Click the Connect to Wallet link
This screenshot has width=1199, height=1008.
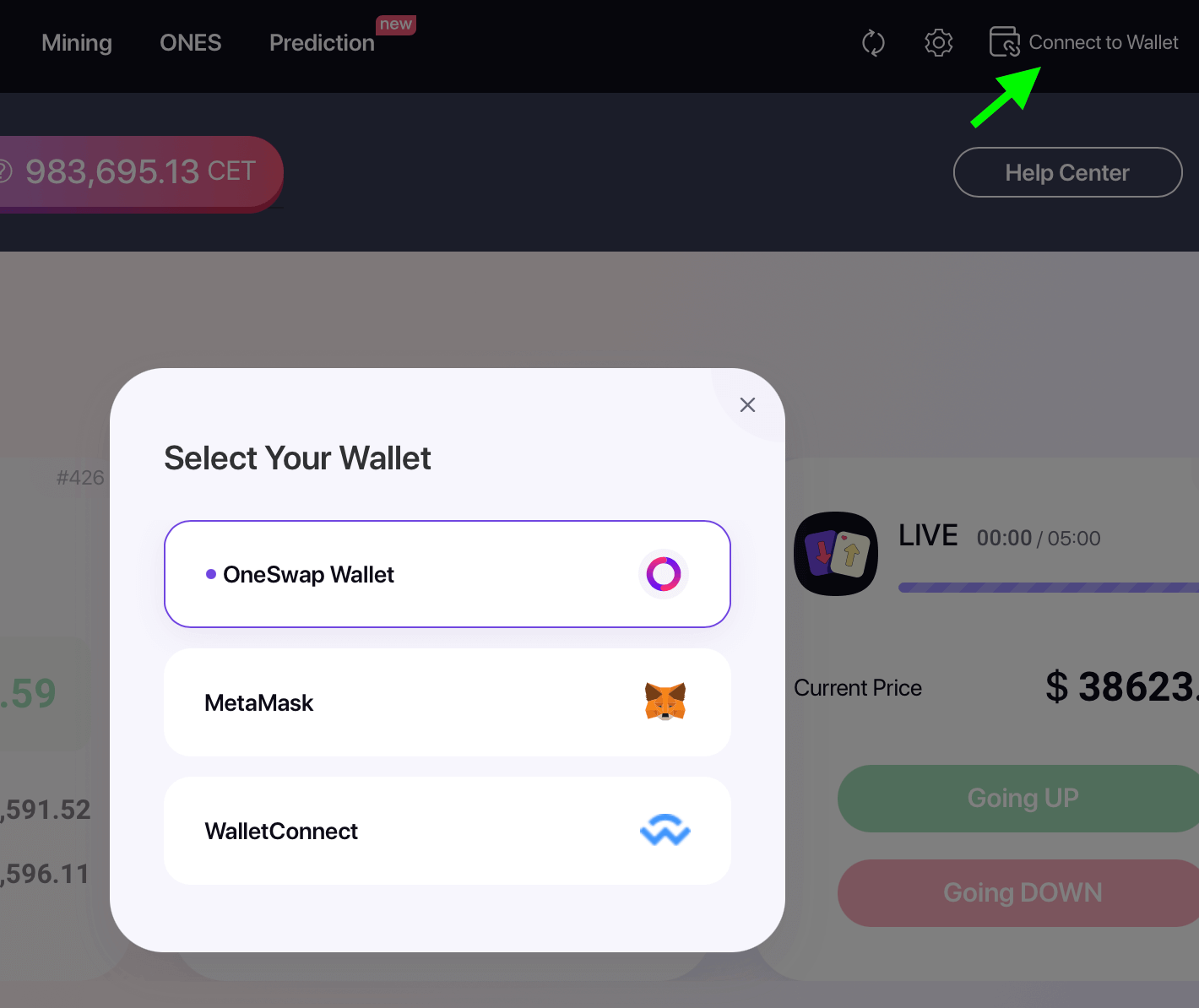1103,42
